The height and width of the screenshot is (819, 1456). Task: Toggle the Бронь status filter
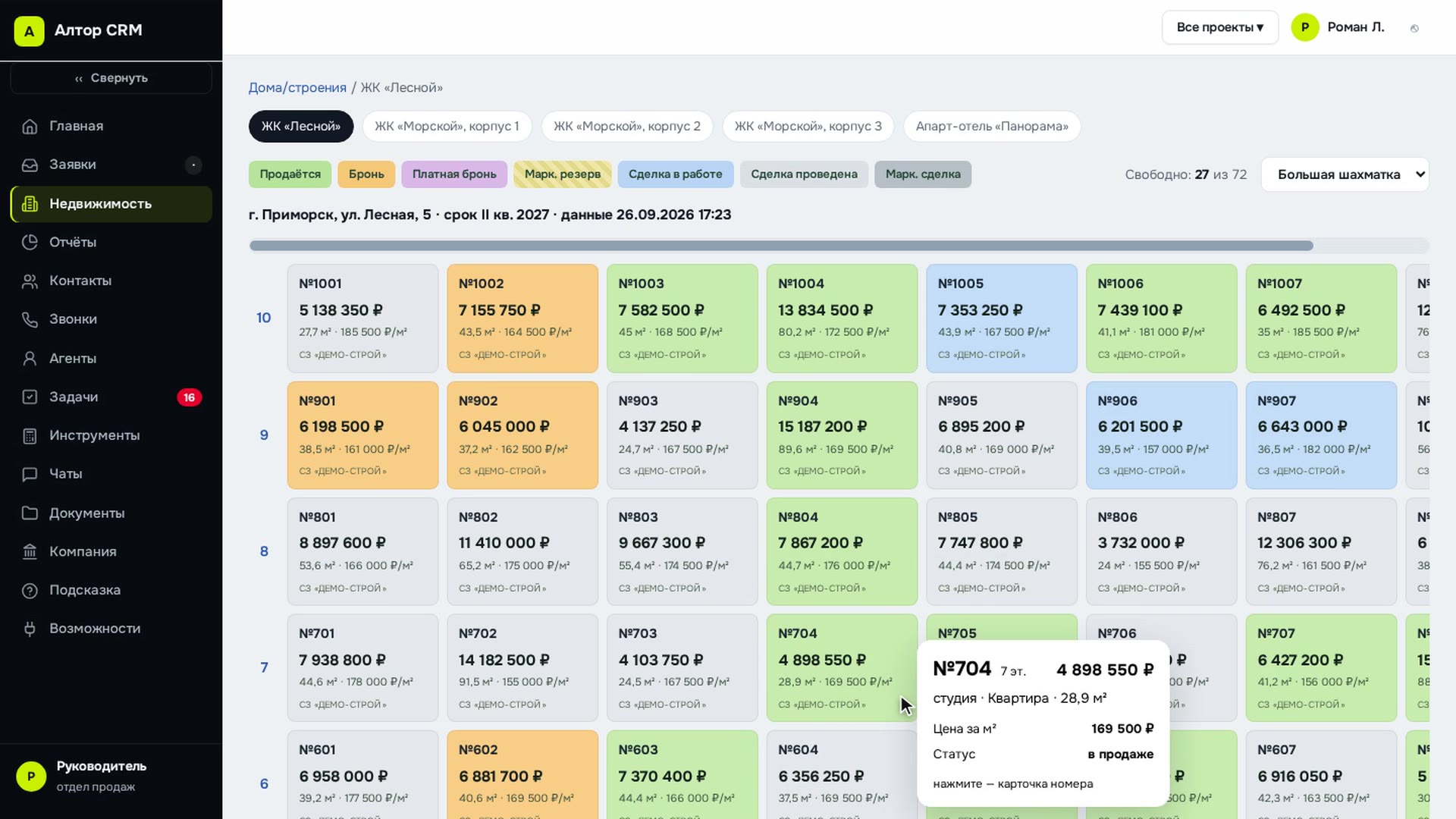tap(366, 174)
